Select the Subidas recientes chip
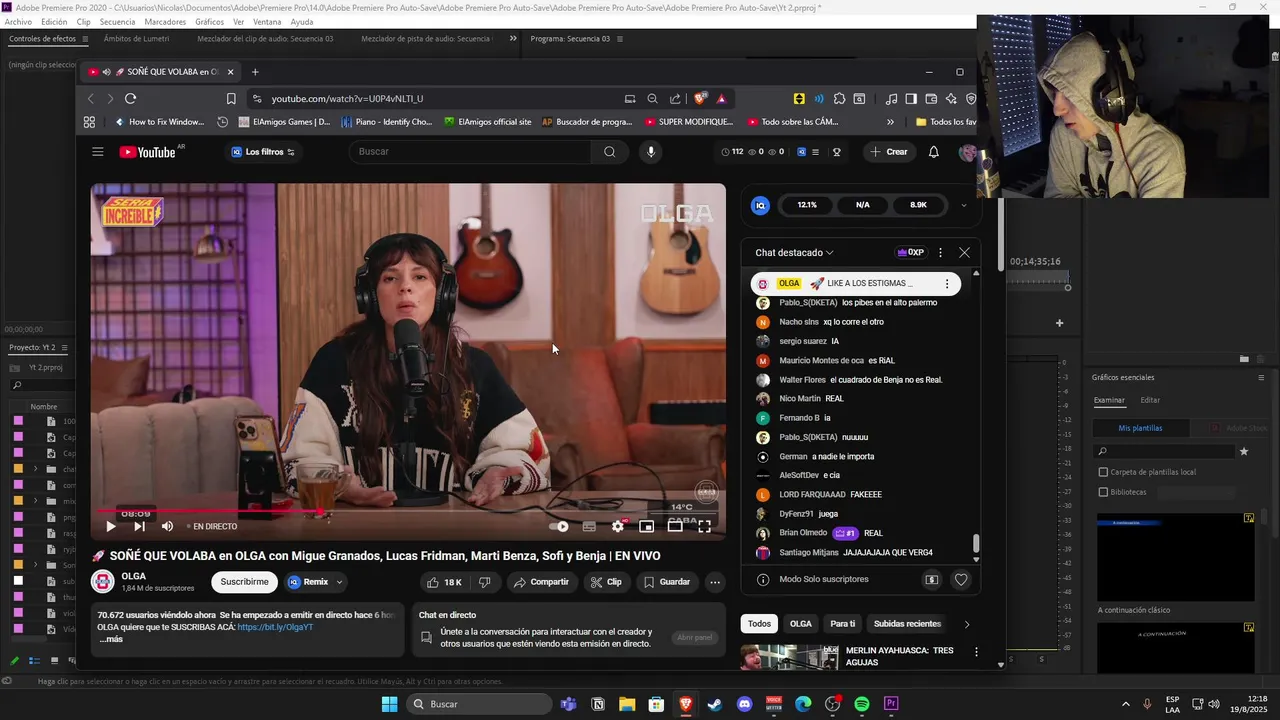The height and width of the screenshot is (720, 1280). [x=907, y=624]
